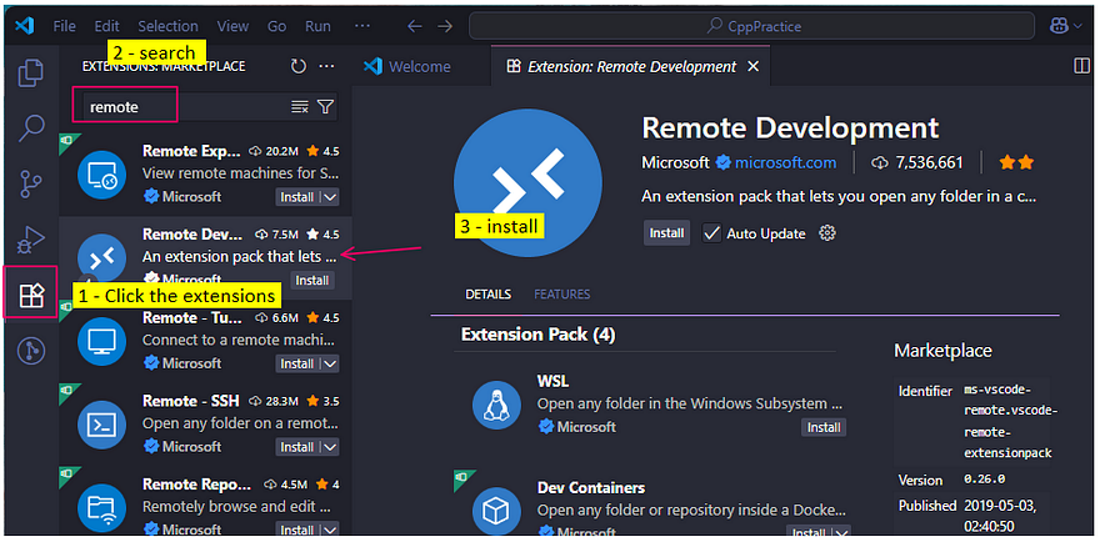Open the View menu
Screen dimensions: 1100x541
(232, 26)
